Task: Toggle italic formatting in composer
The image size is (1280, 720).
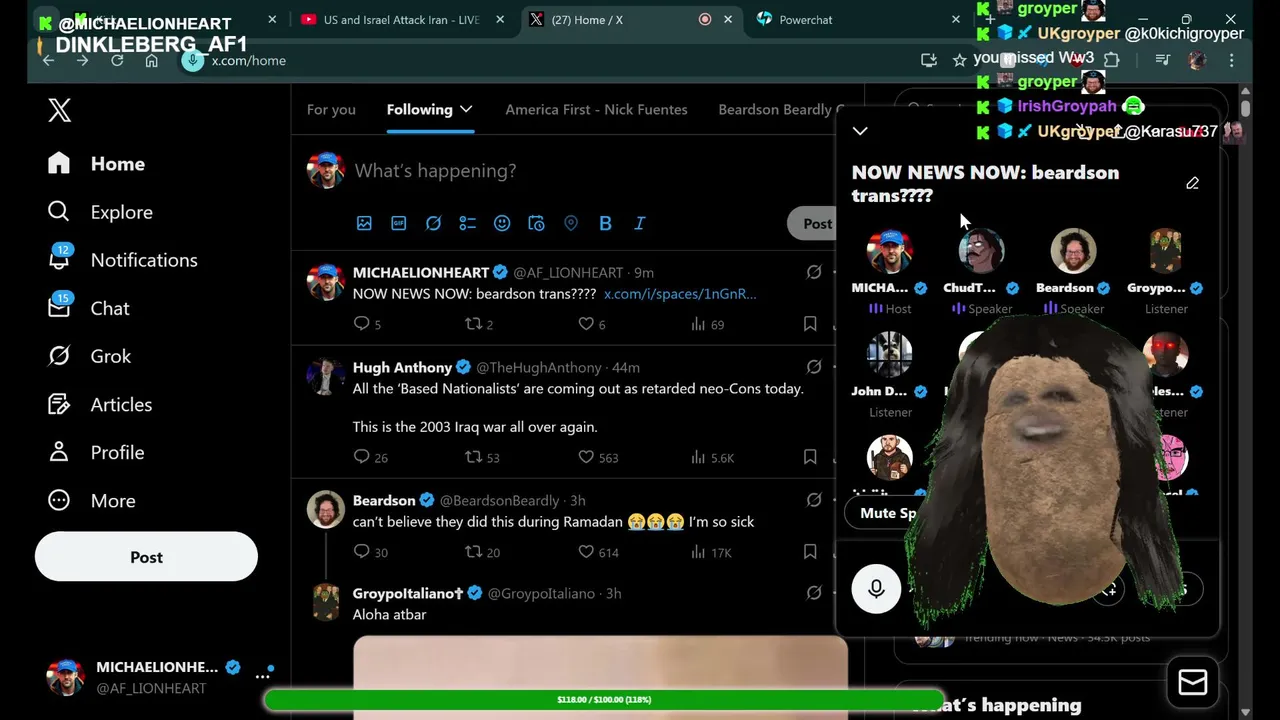Action: (x=640, y=223)
